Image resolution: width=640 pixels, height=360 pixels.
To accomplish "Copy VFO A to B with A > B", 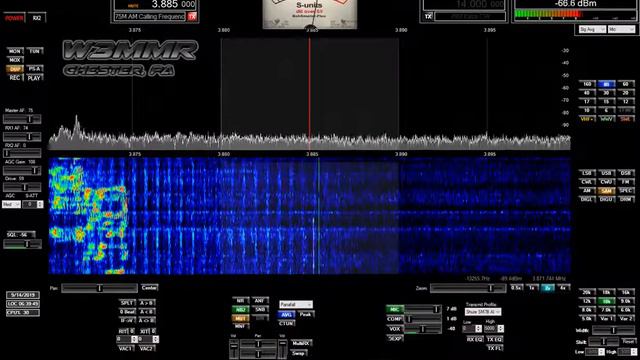I will coord(147,303).
